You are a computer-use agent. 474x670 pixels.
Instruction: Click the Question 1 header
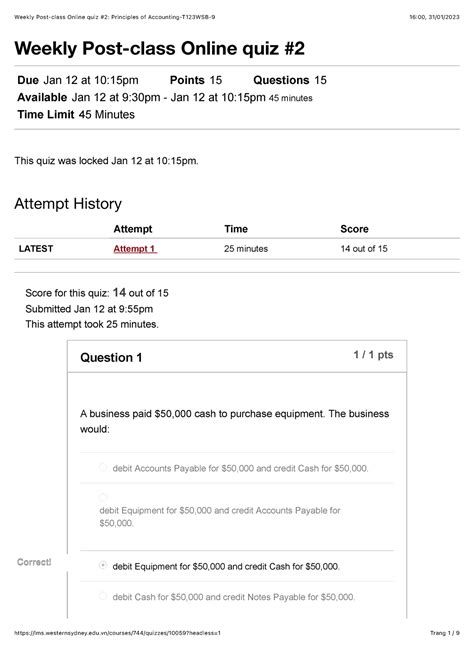pos(111,358)
